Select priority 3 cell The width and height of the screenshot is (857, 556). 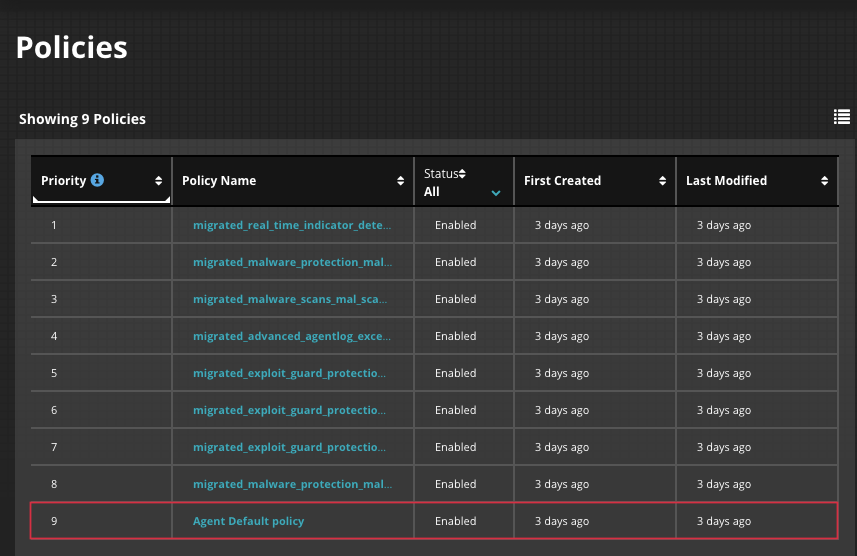(x=101, y=300)
